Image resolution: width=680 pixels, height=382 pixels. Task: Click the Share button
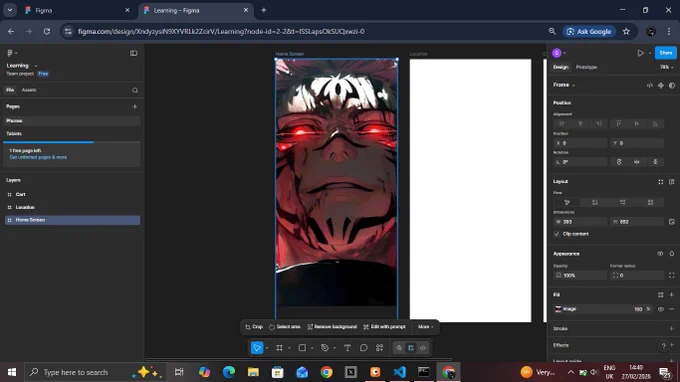pos(665,53)
